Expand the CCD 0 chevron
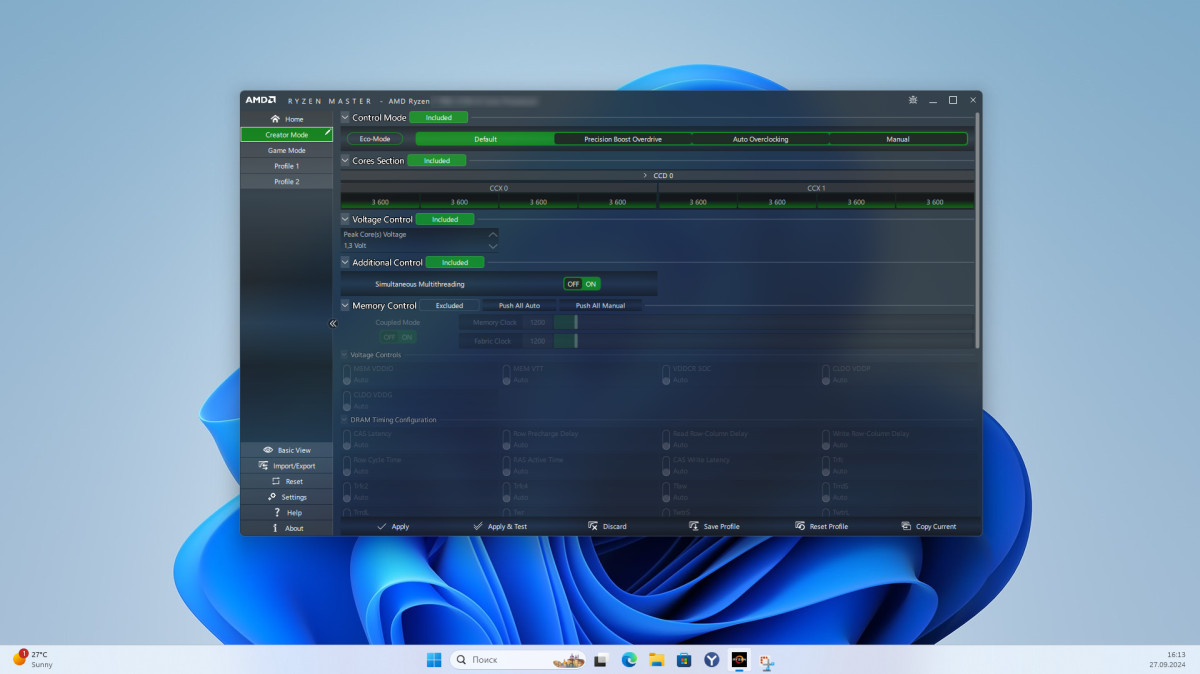This screenshot has width=1200, height=674. [645, 175]
